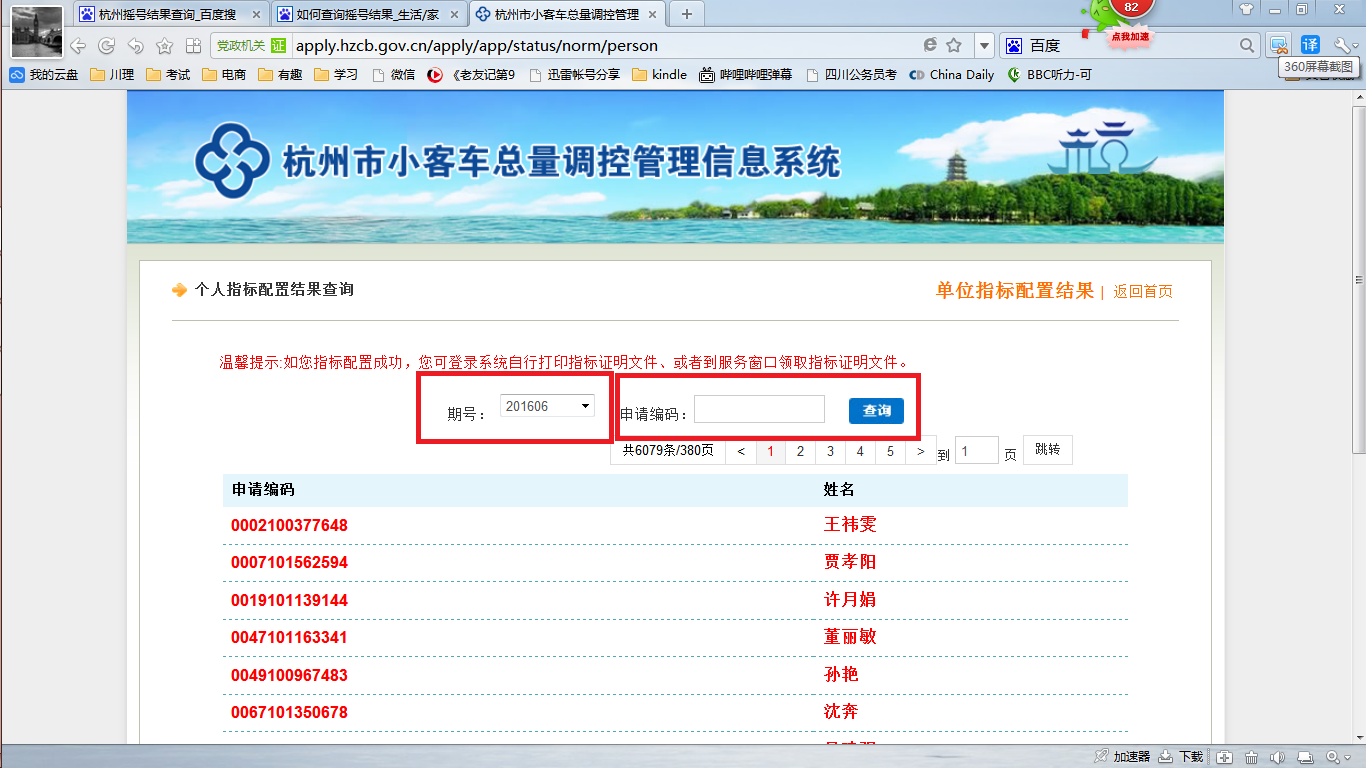The image size is (1366, 768).
Task: Refresh the page with the reload icon
Action: click(x=106, y=46)
